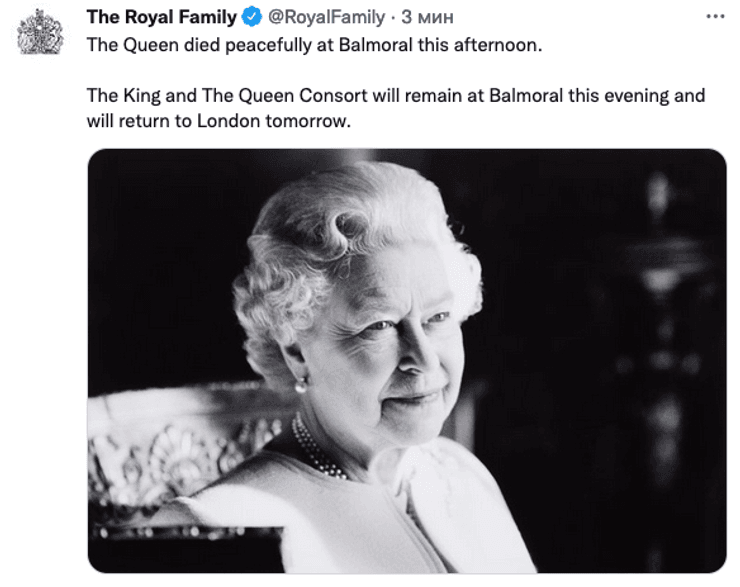Open the @RoyalFamily handle link
740x587 pixels.
[325, 17]
